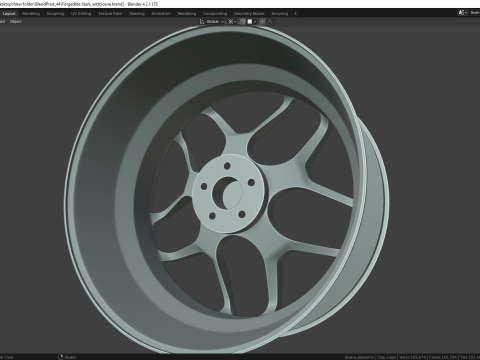
Task: Switch to the Geometry Nodes workspace
Action: pyautogui.click(x=249, y=14)
